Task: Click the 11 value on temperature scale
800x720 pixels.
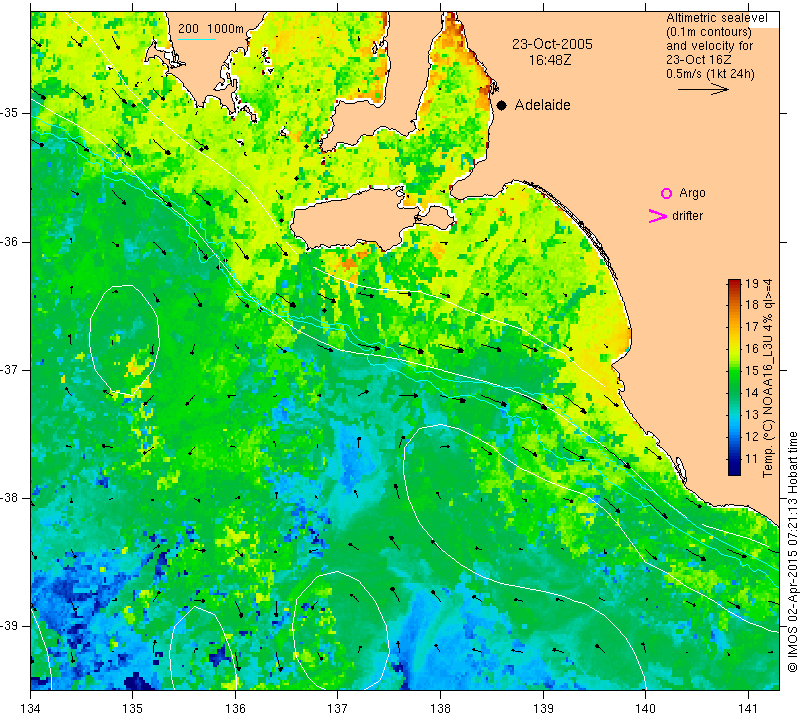Action: point(752,458)
